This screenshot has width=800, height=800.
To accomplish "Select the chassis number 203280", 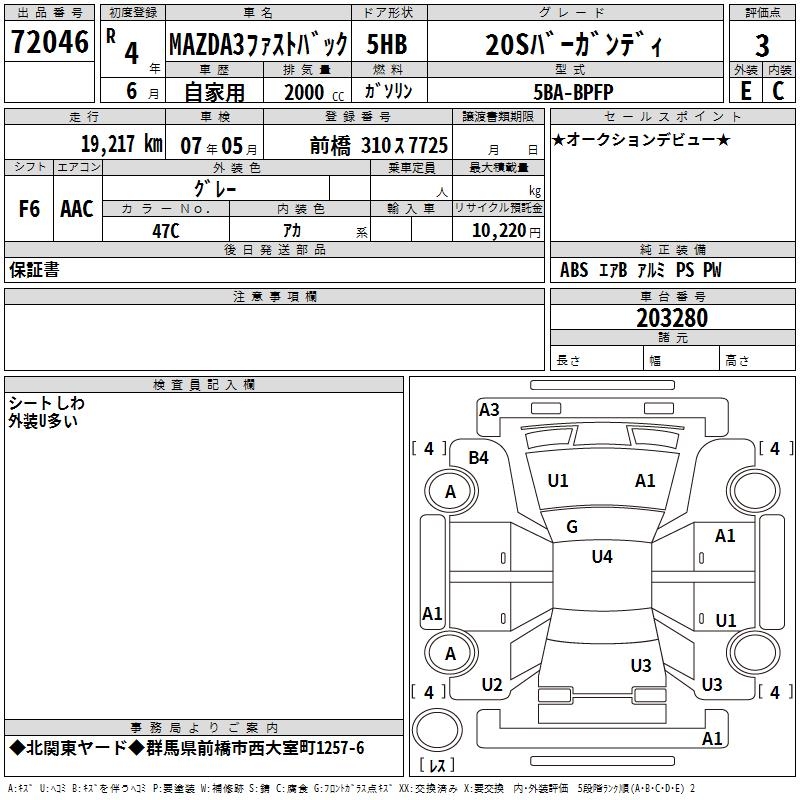I will pos(672,318).
